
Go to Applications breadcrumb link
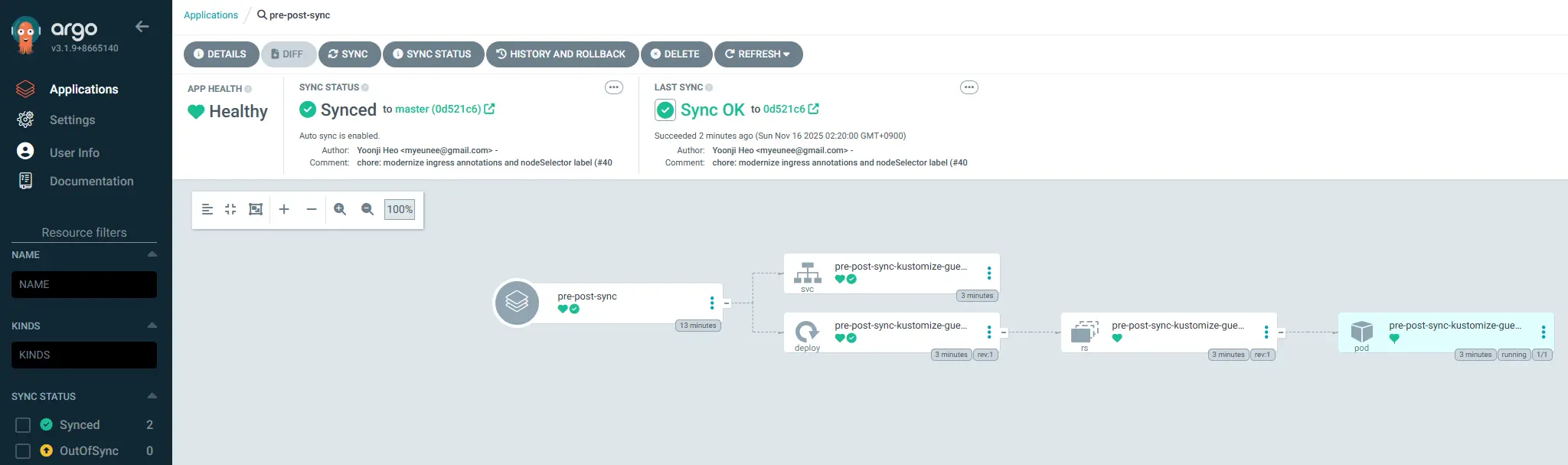pyautogui.click(x=211, y=15)
